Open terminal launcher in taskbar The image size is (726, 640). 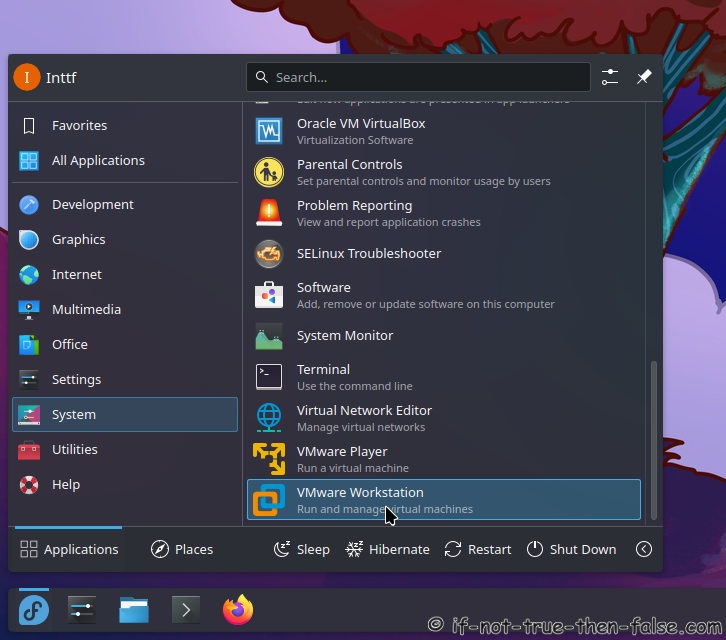[186, 610]
